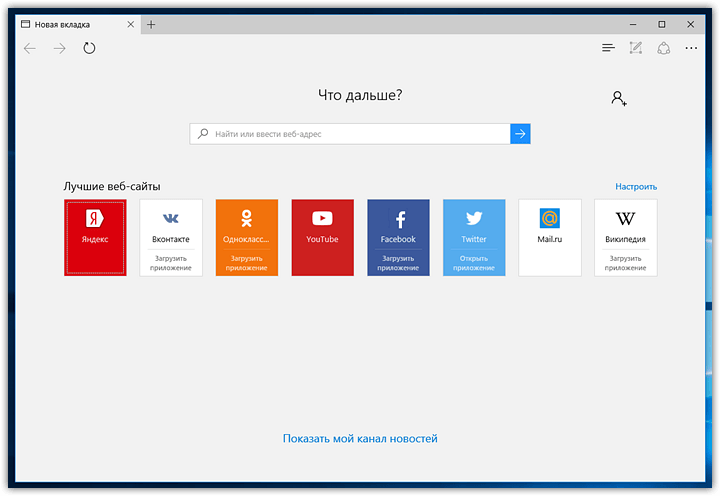The image size is (720, 496).
Task: Submit search with blue arrow button
Action: [520, 134]
